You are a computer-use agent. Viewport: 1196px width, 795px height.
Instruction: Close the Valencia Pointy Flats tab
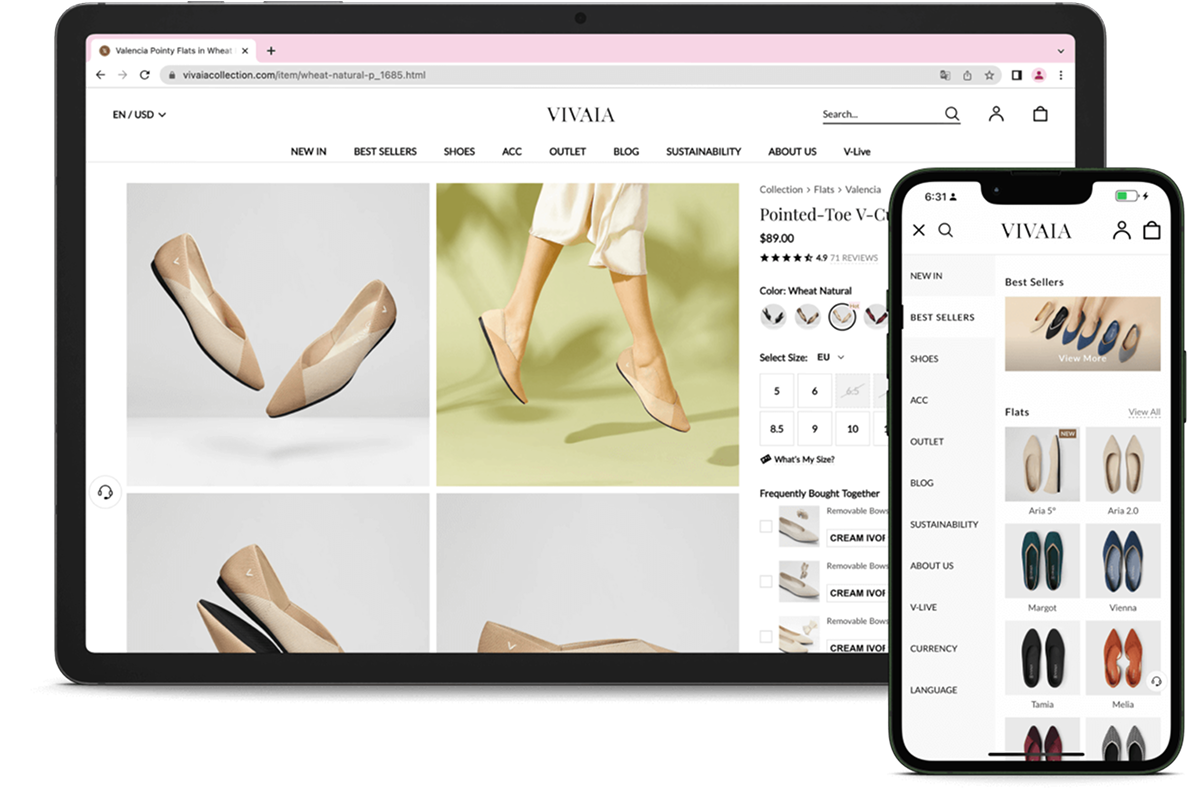tap(245, 51)
